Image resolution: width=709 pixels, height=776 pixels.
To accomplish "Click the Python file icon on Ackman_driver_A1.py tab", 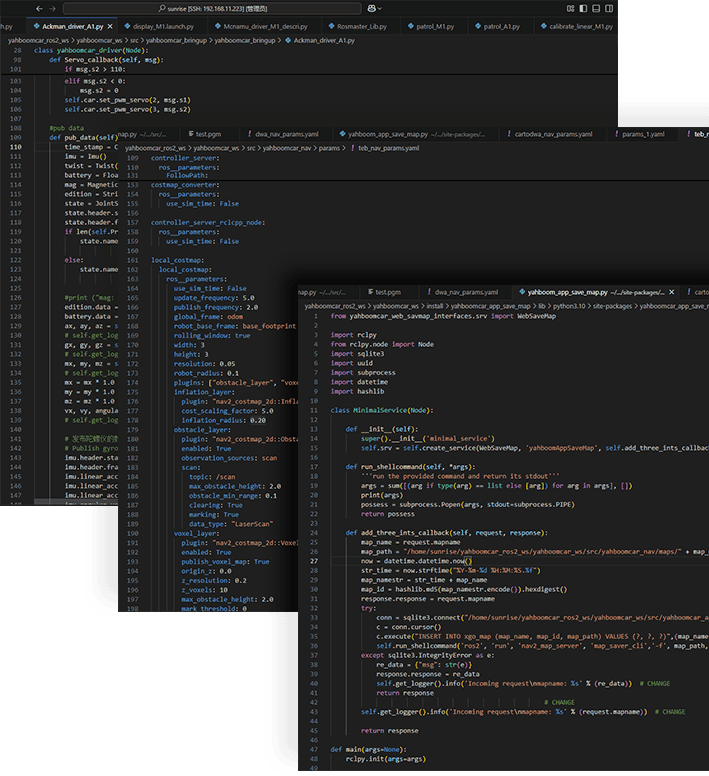I will click(37, 25).
